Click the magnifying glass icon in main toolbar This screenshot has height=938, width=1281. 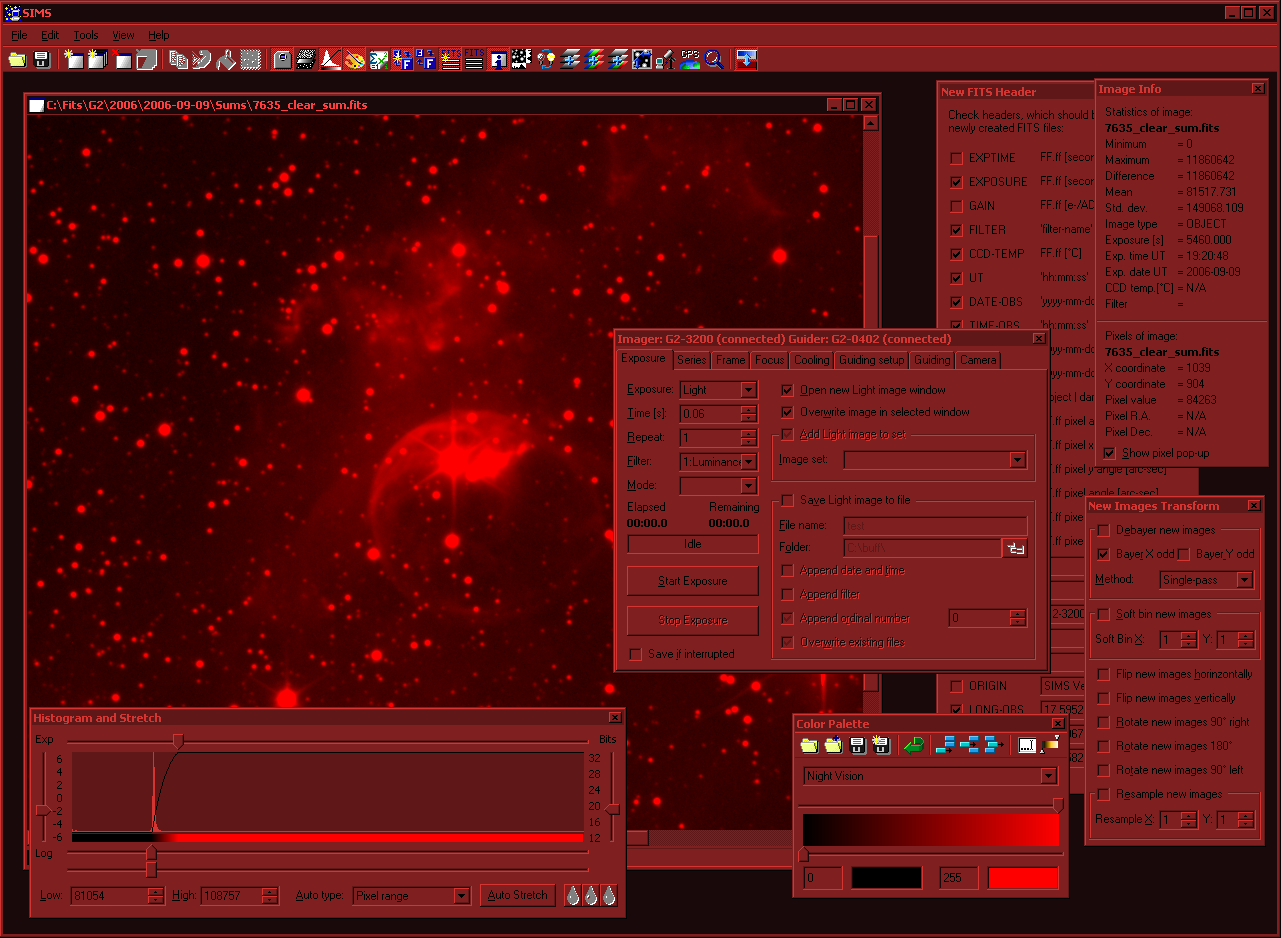click(714, 60)
